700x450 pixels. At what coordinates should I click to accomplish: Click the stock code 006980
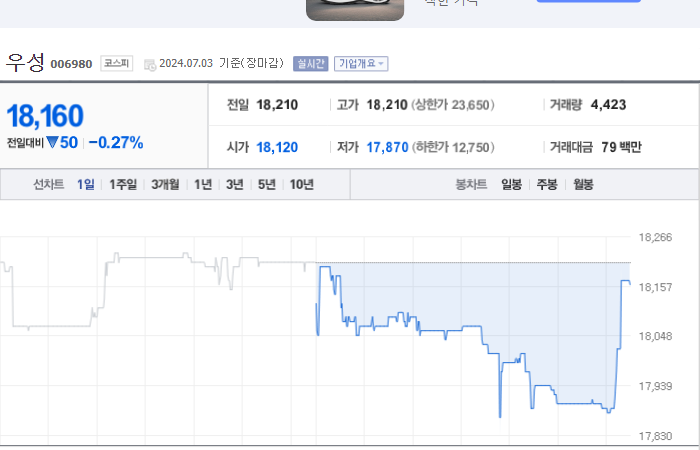pyautogui.click(x=71, y=64)
